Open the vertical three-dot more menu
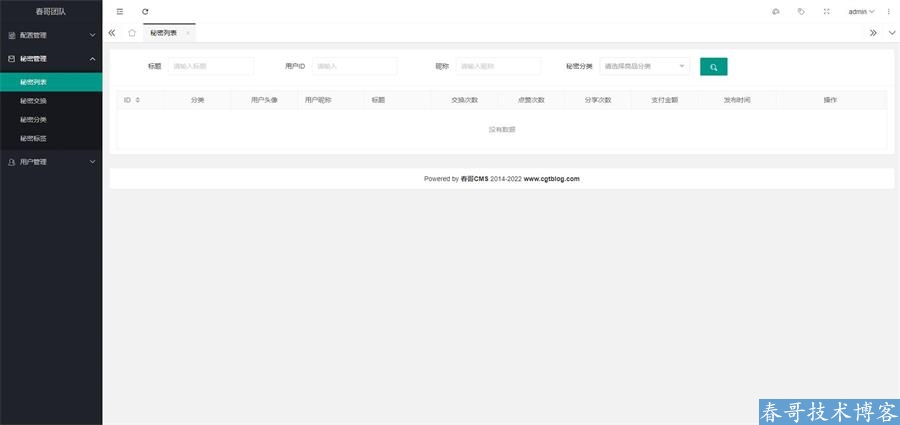This screenshot has width=900, height=425. click(889, 11)
